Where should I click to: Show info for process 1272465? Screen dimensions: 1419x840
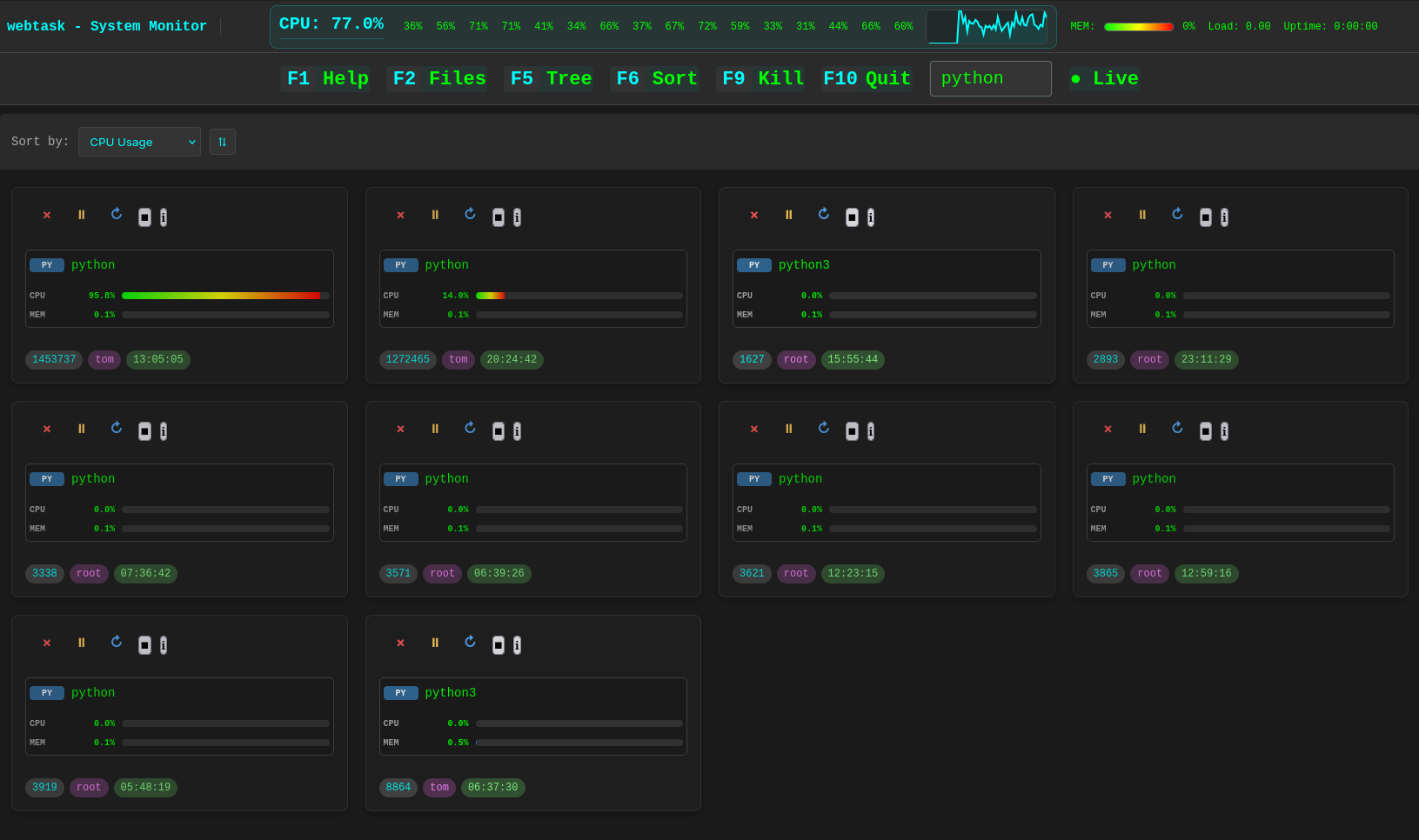(517, 217)
